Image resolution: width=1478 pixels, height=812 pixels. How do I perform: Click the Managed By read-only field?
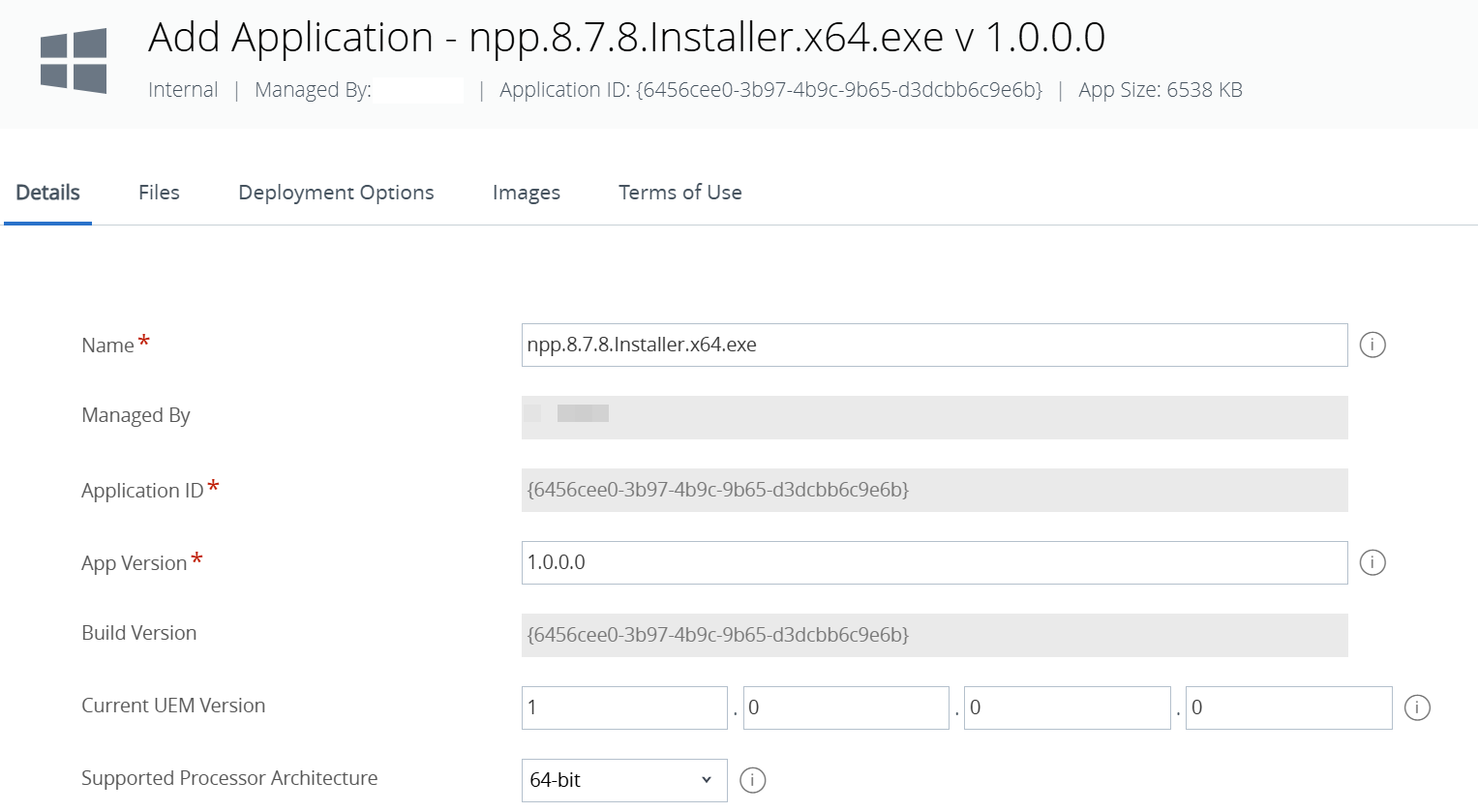pyautogui.click(x=933, y=417)
